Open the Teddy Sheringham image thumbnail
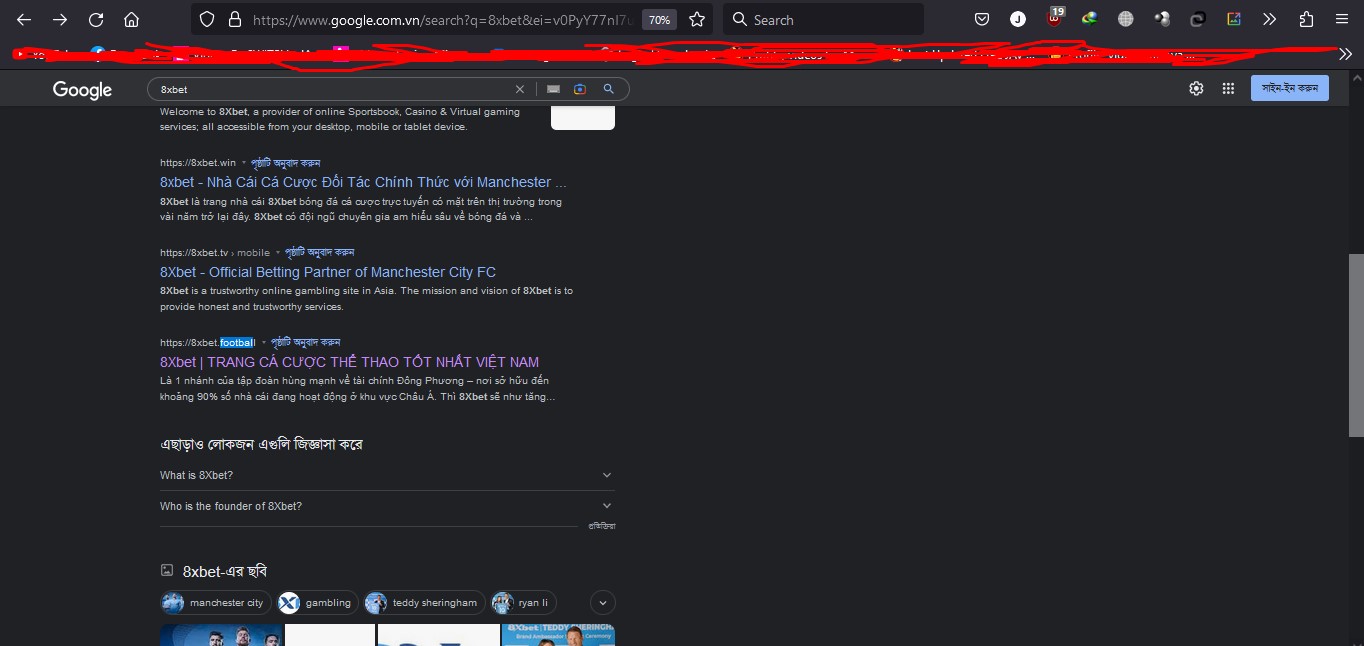The image size is (1364, 646). [558, 635]
